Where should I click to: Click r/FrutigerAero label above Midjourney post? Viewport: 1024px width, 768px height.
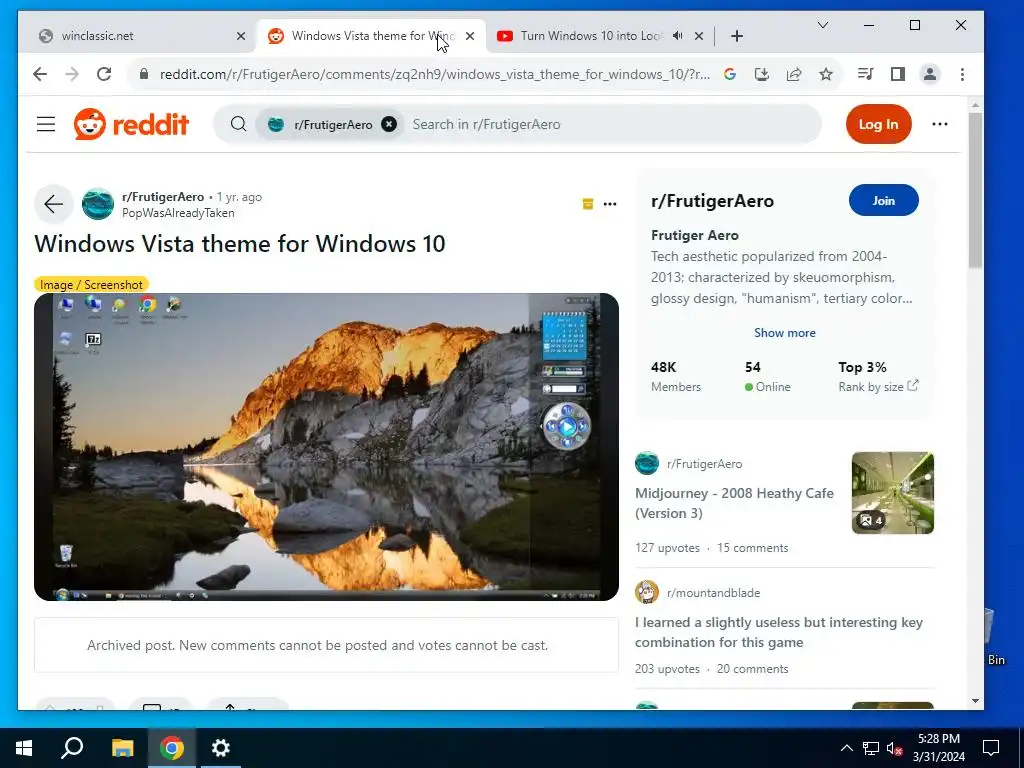click(704, 464)
